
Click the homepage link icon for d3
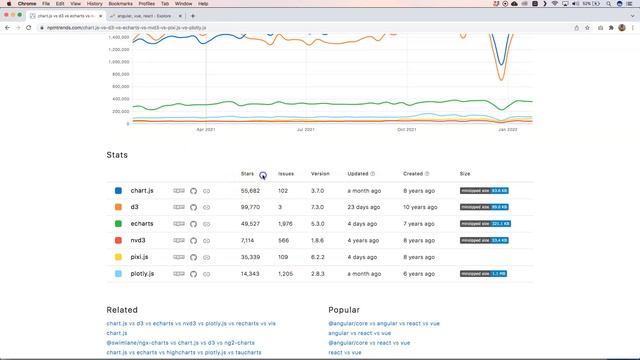[207, 207]
